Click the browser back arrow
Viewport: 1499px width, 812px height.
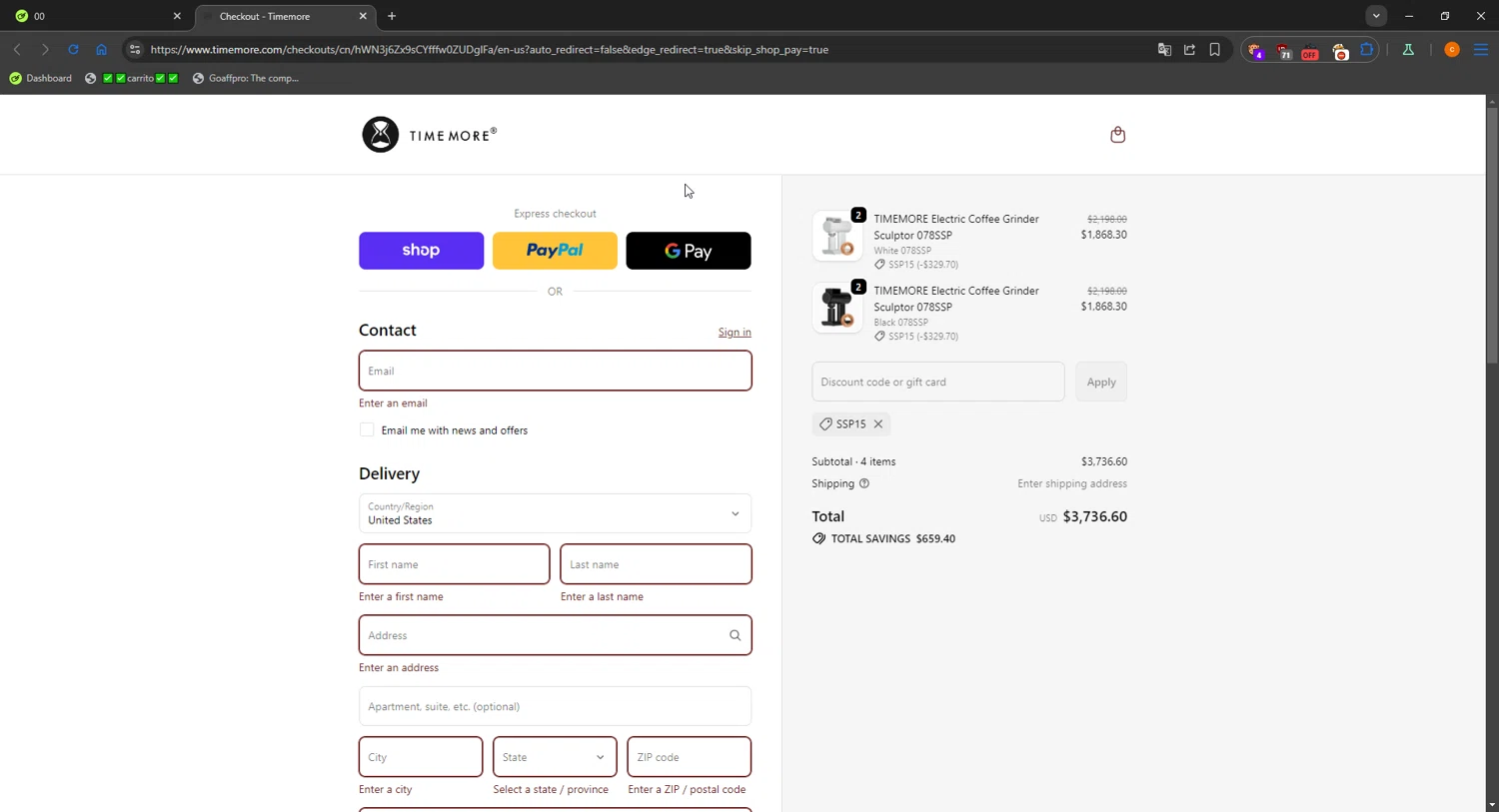coord(17,49)
